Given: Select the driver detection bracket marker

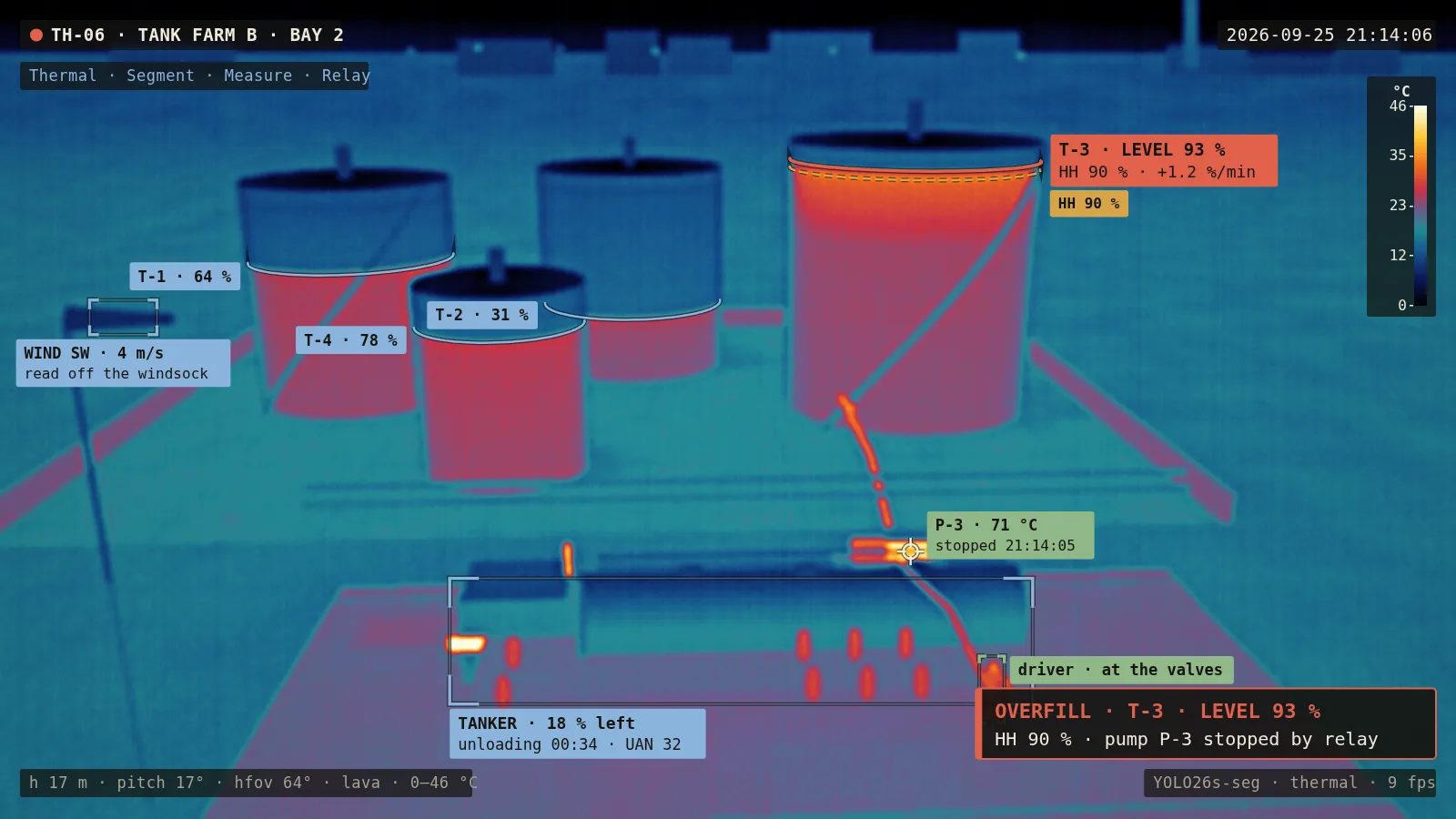Looking at the screenshot, I should point(992,672).
